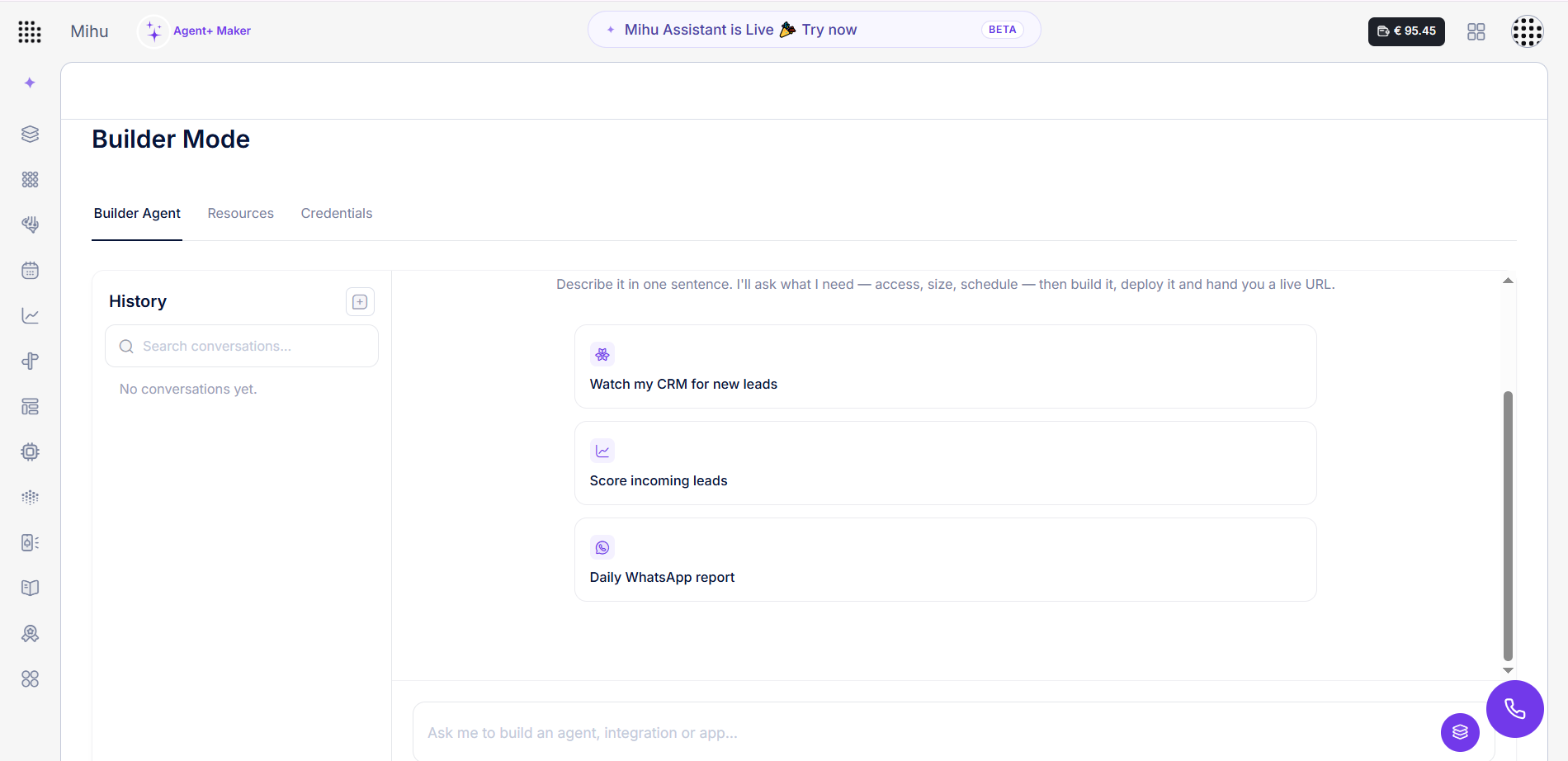Select the Score incoming leads suggestion
The image size is (1568, 761).
pyautogui.click(x=945, y=463)
